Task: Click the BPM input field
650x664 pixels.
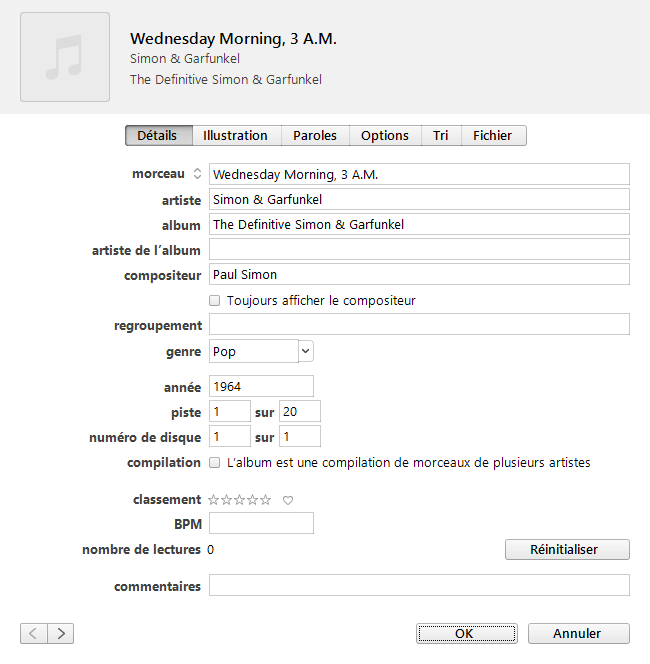Action: pos(261,523)
